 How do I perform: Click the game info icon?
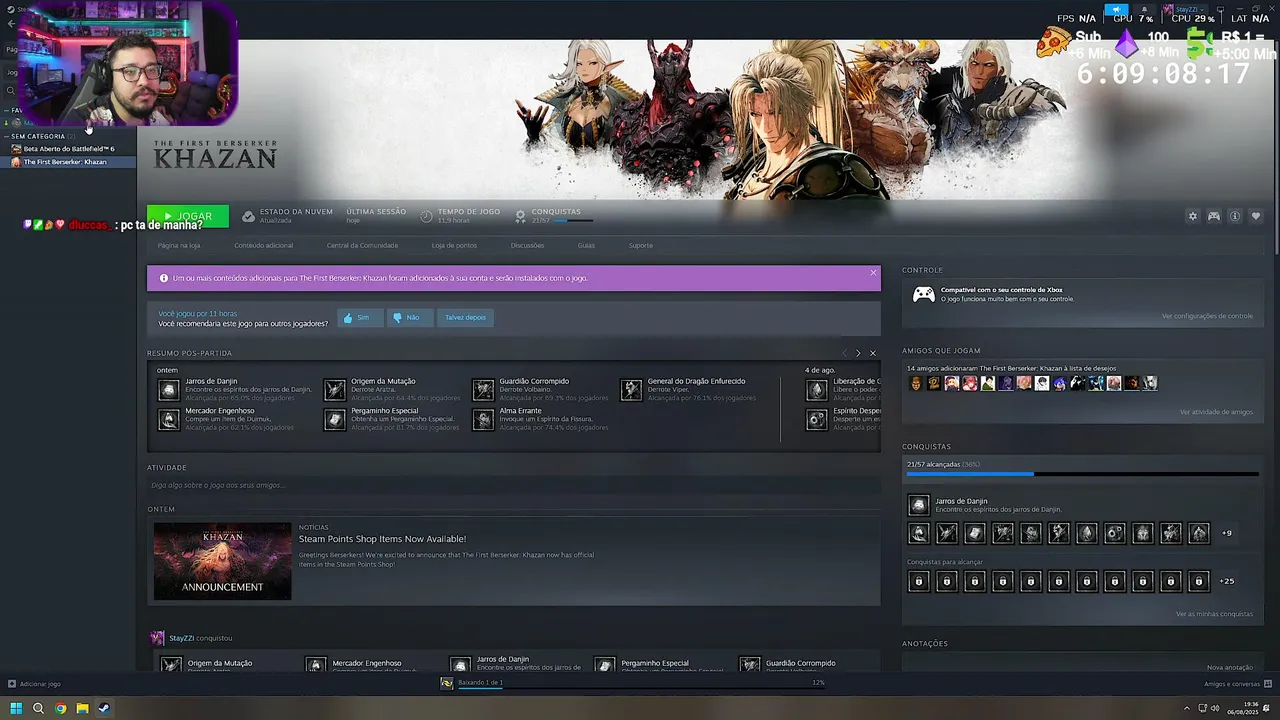click(1235, 216)
